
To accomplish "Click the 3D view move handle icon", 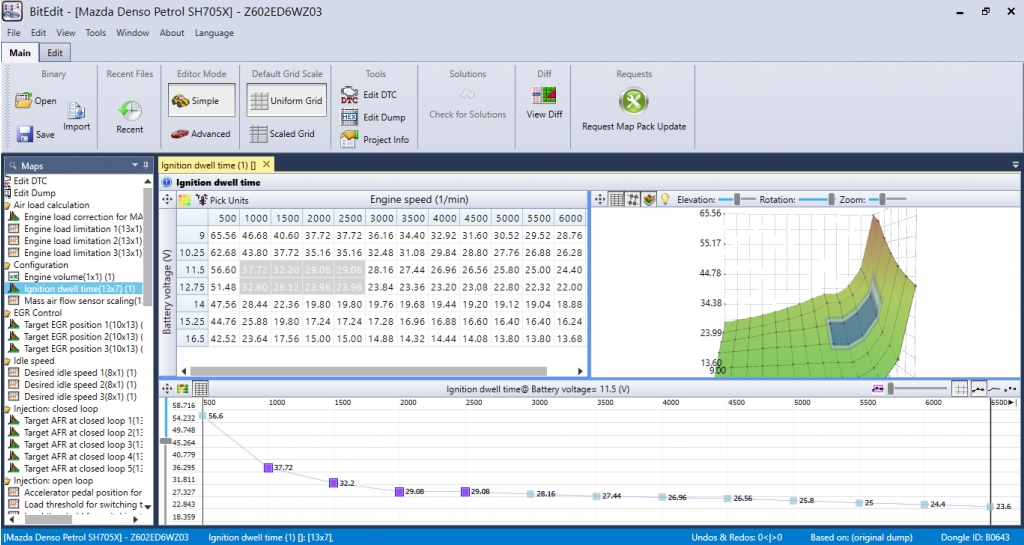I will pyautogui.click(x=600, y=200).
